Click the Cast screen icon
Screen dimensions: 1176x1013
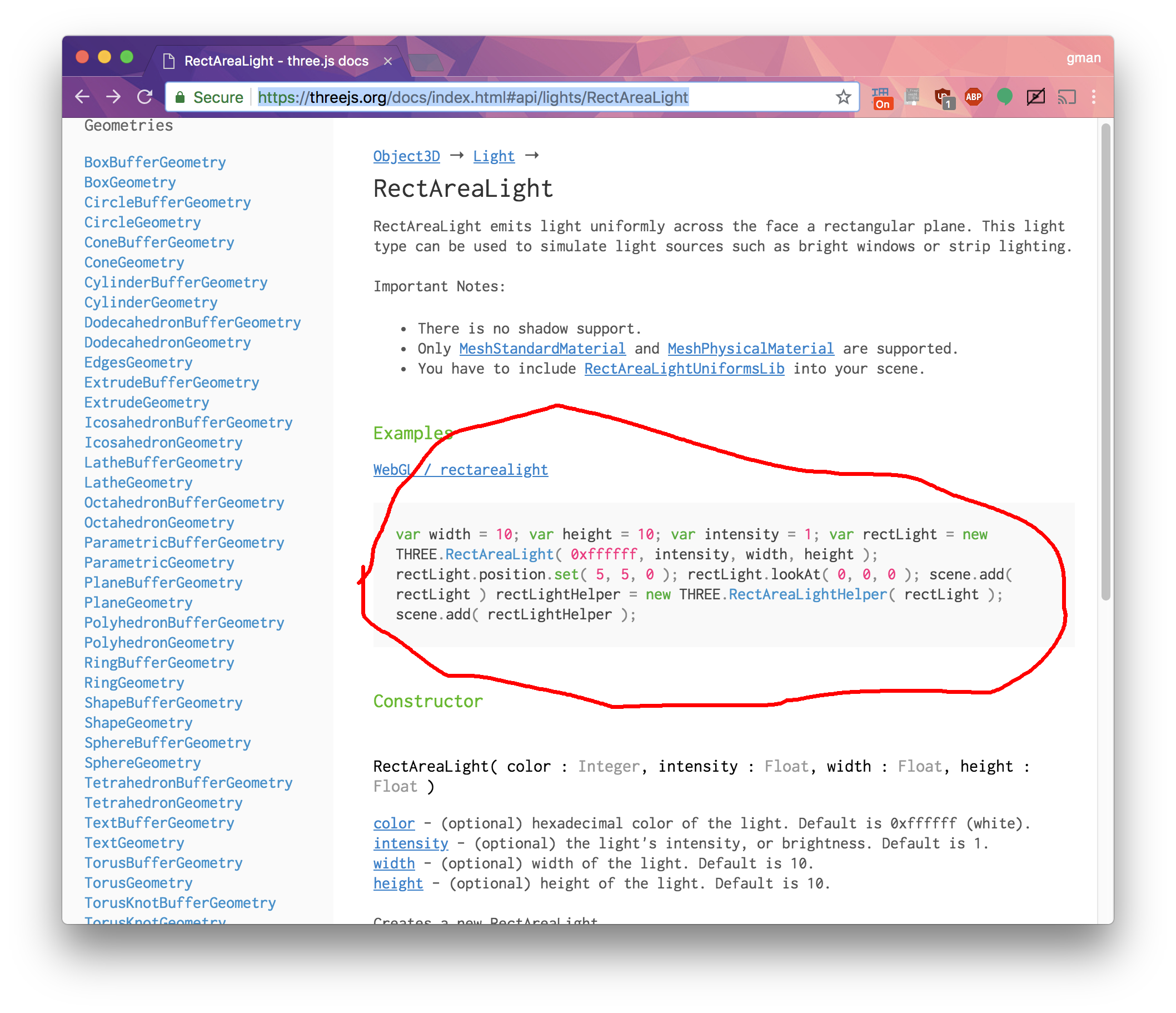1067,97
